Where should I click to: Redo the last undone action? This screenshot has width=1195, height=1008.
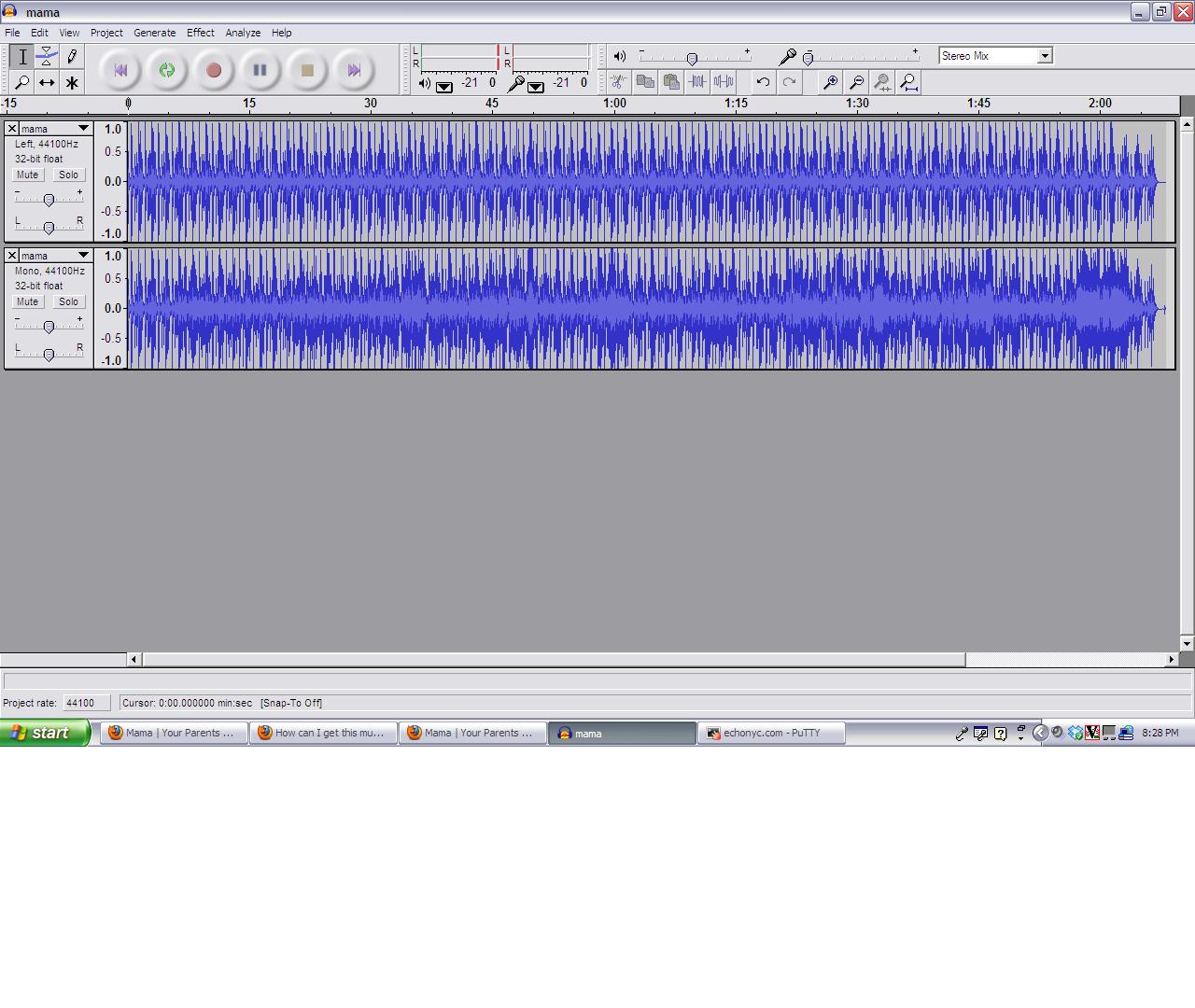pyautogui.click(x=789, y=82)
